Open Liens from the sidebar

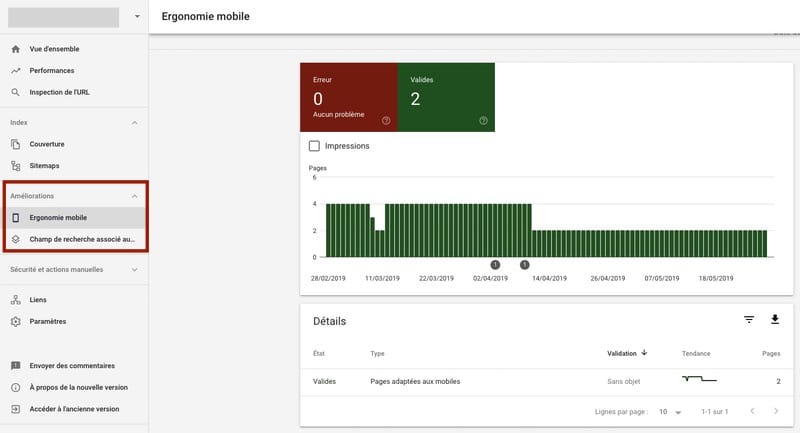pyautogui.click(x=38, y=299)
